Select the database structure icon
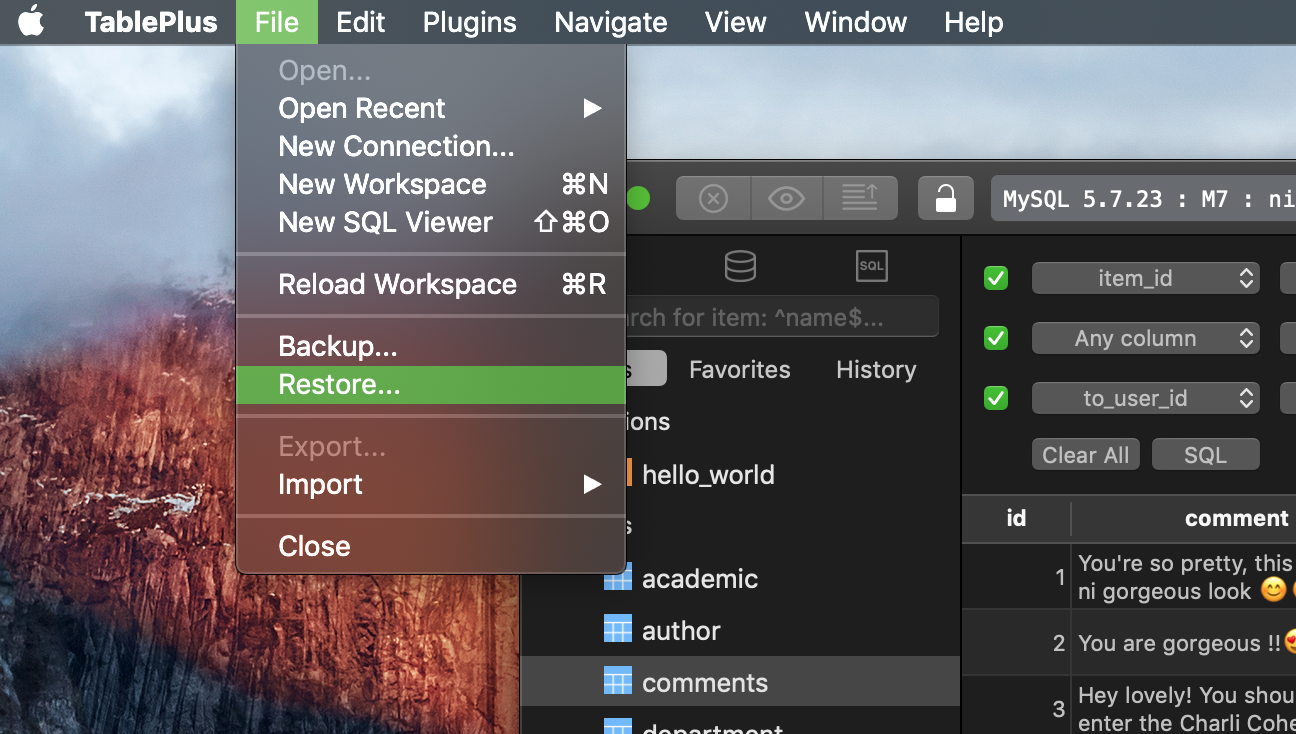The image size is (1296, 734). [740, 265]
